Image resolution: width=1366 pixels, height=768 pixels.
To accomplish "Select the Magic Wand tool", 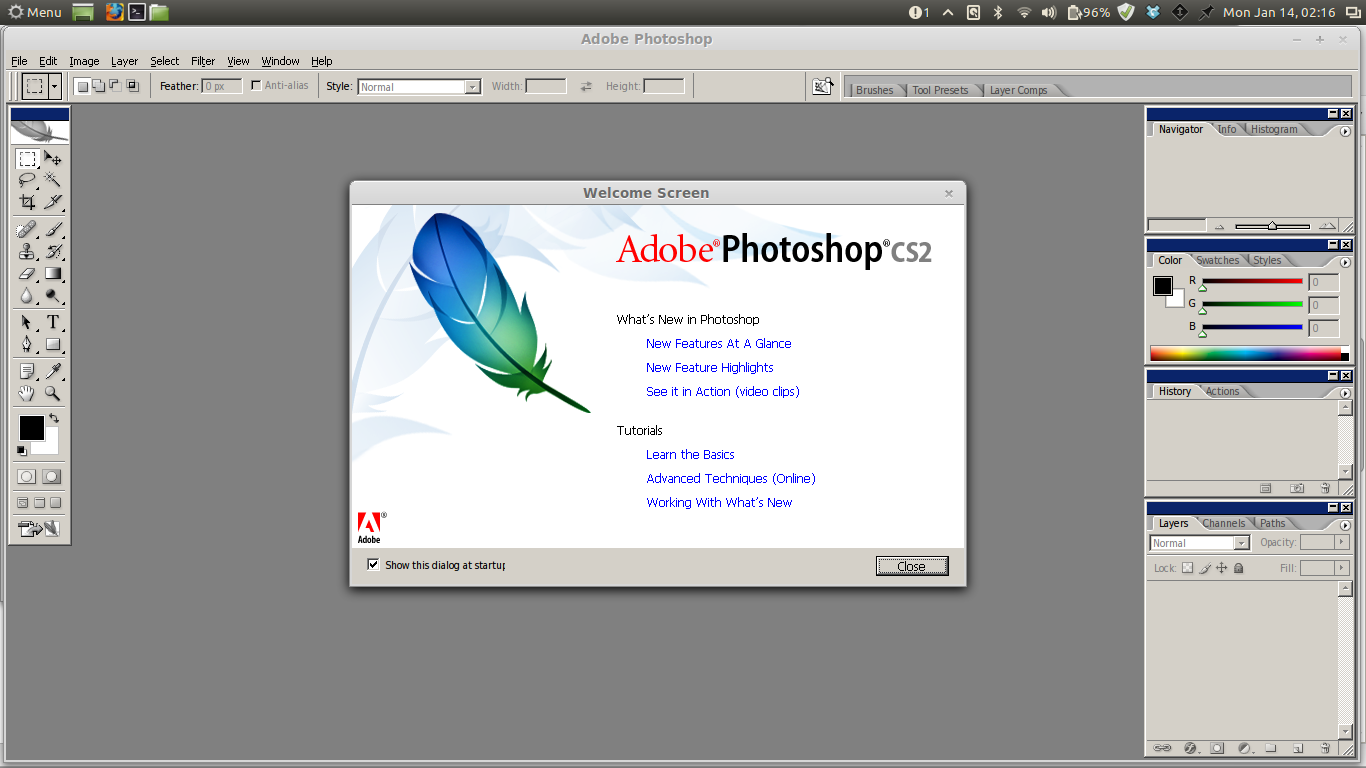I will [53, 180].
